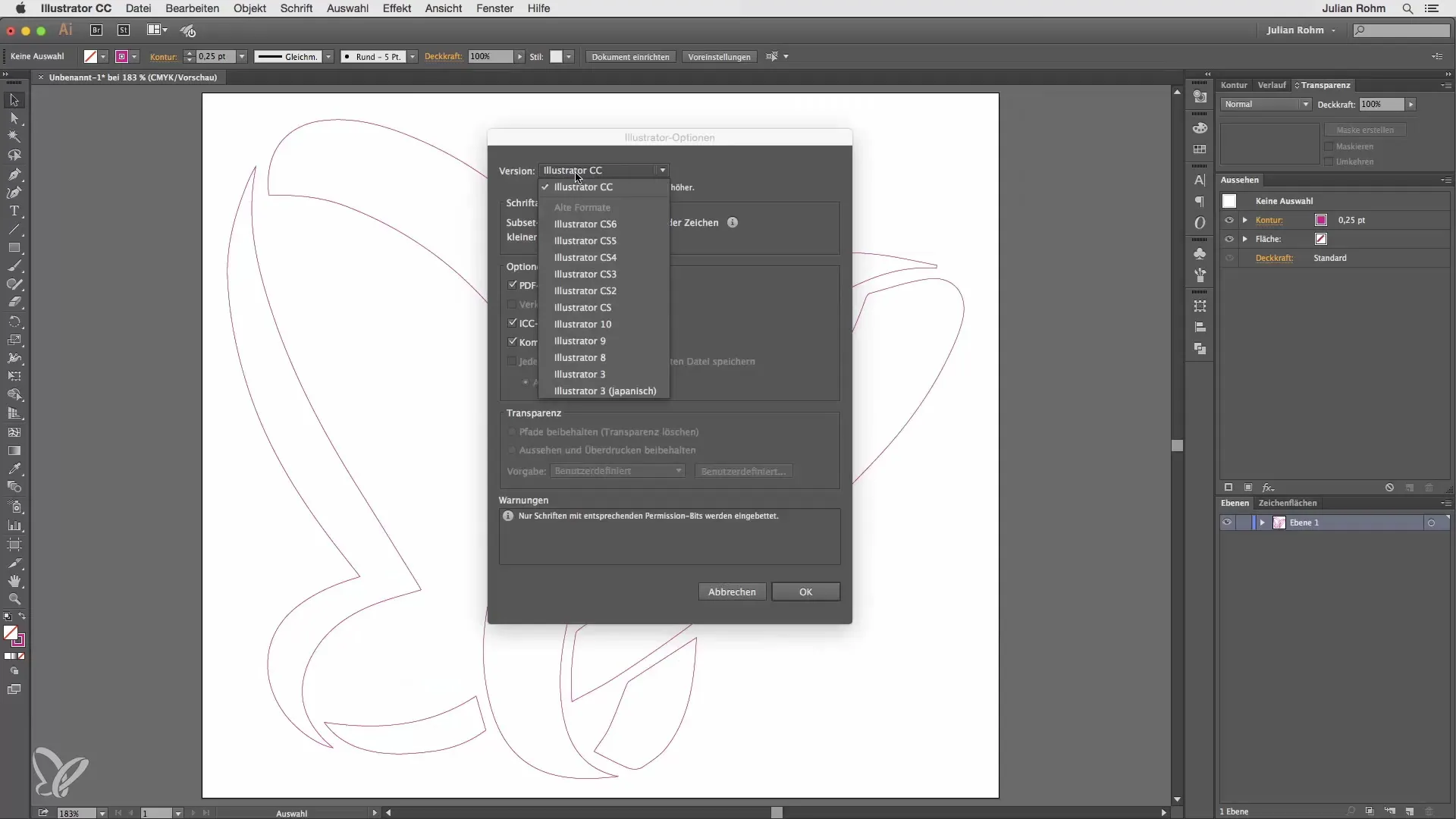Open the Color palette panel icon
The image size is (1456, 819).
1200,128
